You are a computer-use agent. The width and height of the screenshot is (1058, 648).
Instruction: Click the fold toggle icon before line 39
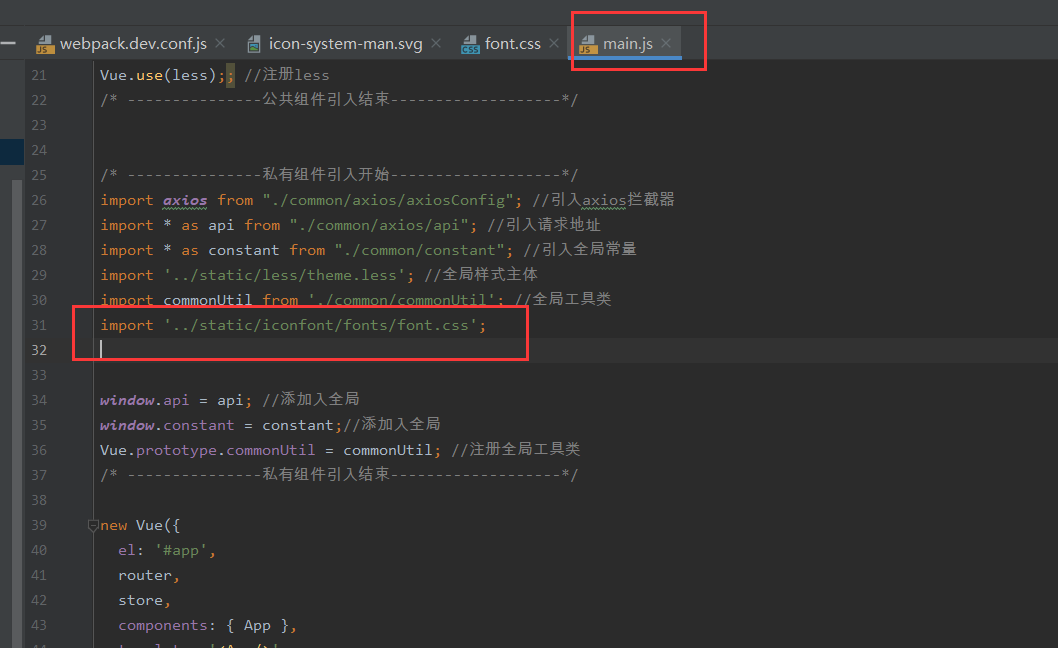coord(93,524)
